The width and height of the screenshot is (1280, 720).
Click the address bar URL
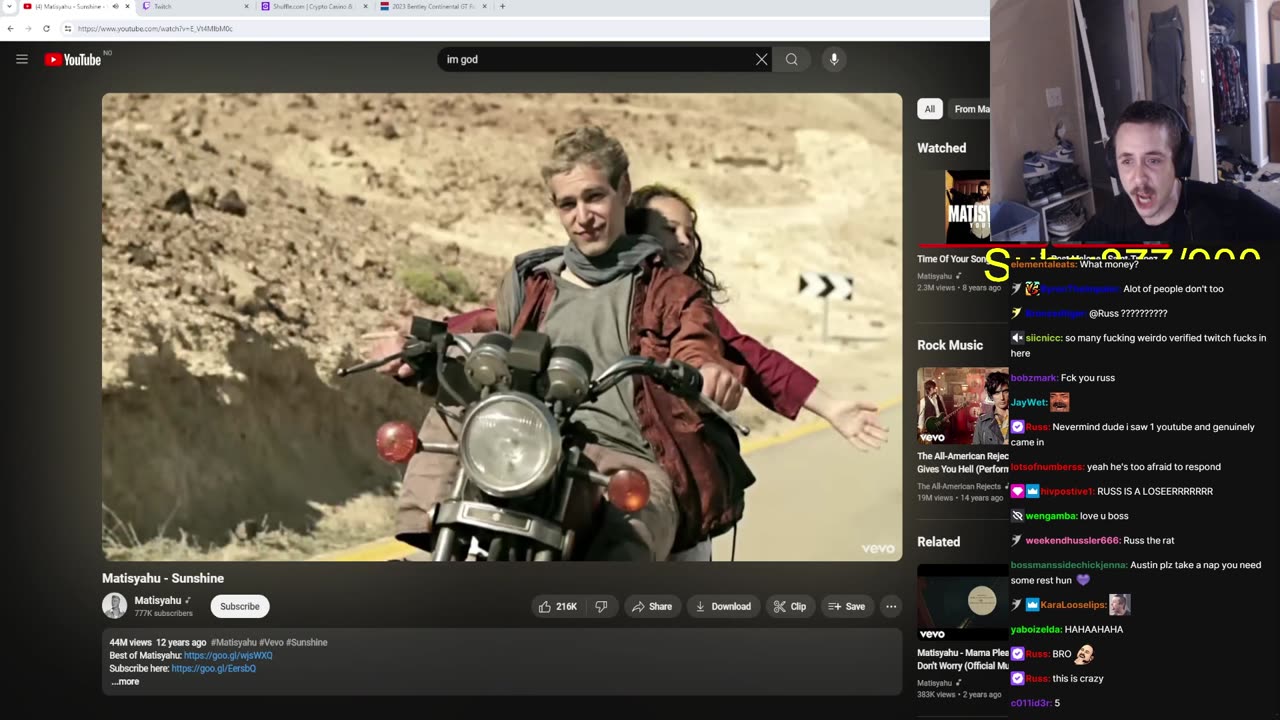tap(155, 28)
